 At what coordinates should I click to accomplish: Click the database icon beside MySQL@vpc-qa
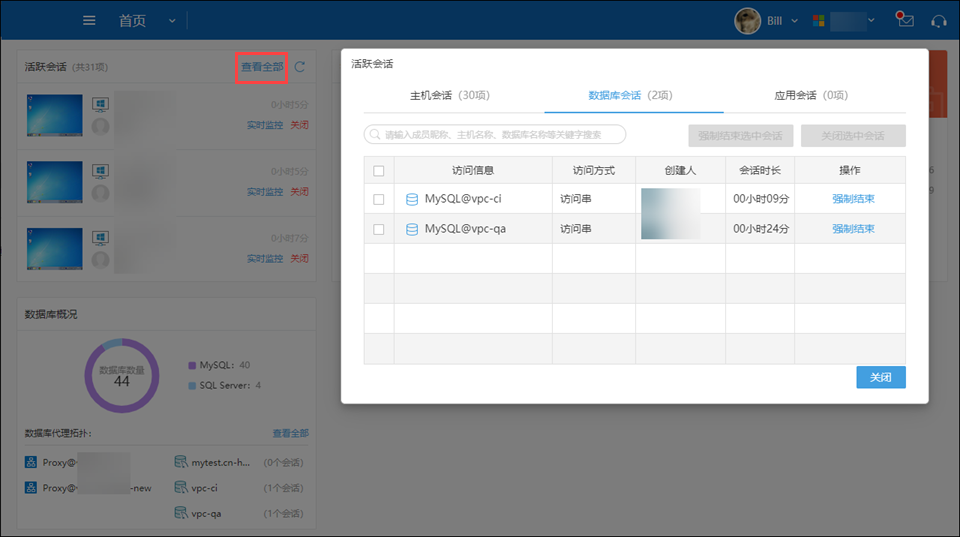[x=412, y=229]
